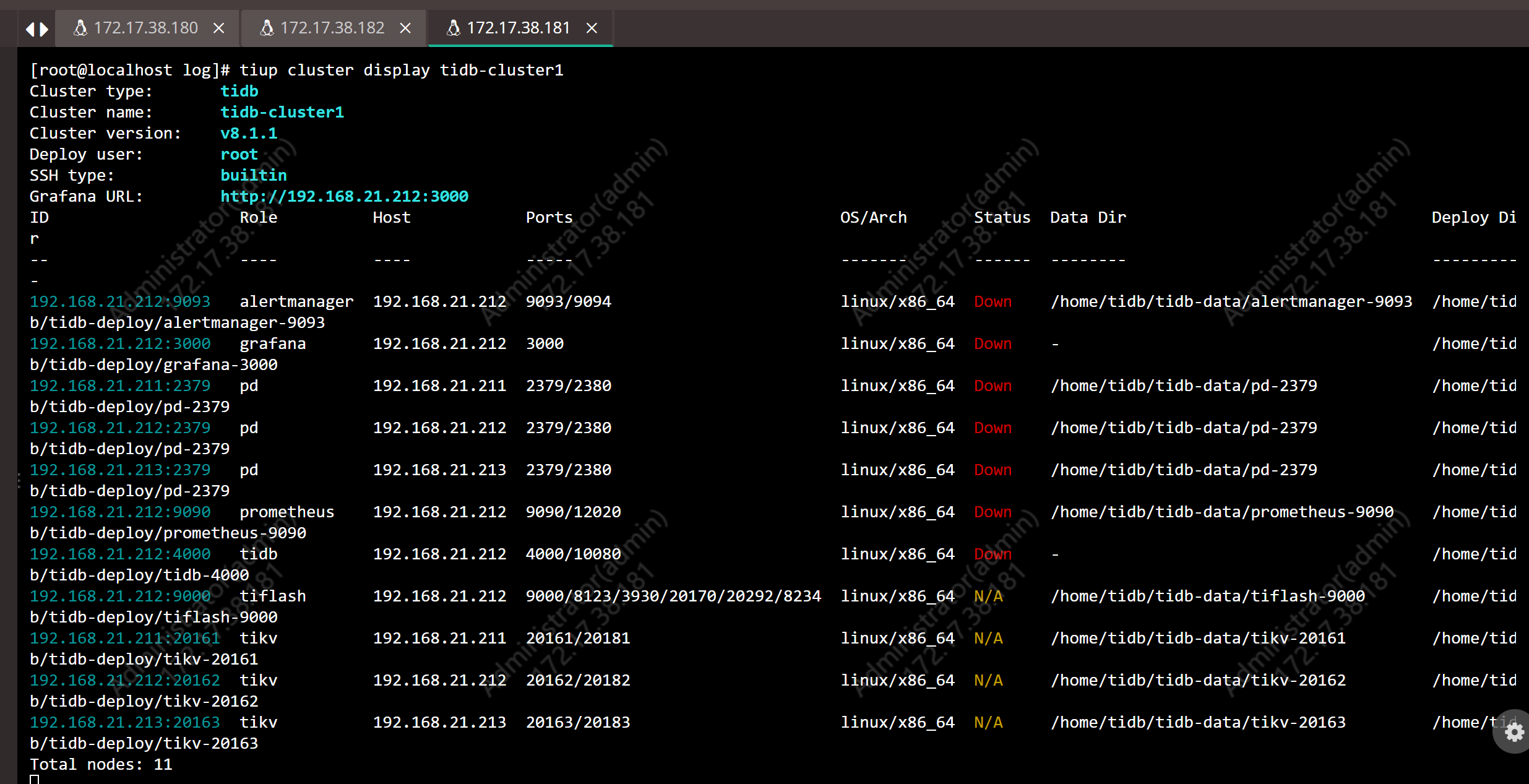Click the tiflash role text
The image size is (1529, 784).
pyautogui.click(x=273, y=596)
